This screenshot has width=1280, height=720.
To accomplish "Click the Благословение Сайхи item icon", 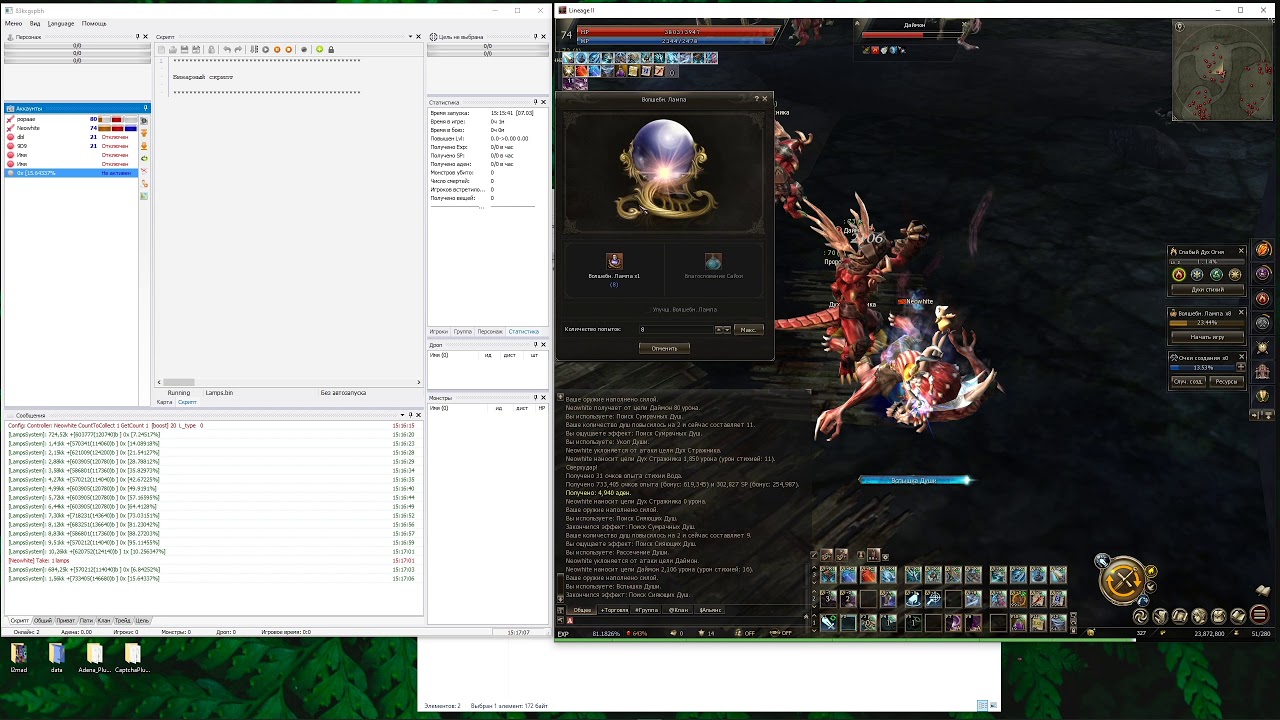I will coord(713,261).
